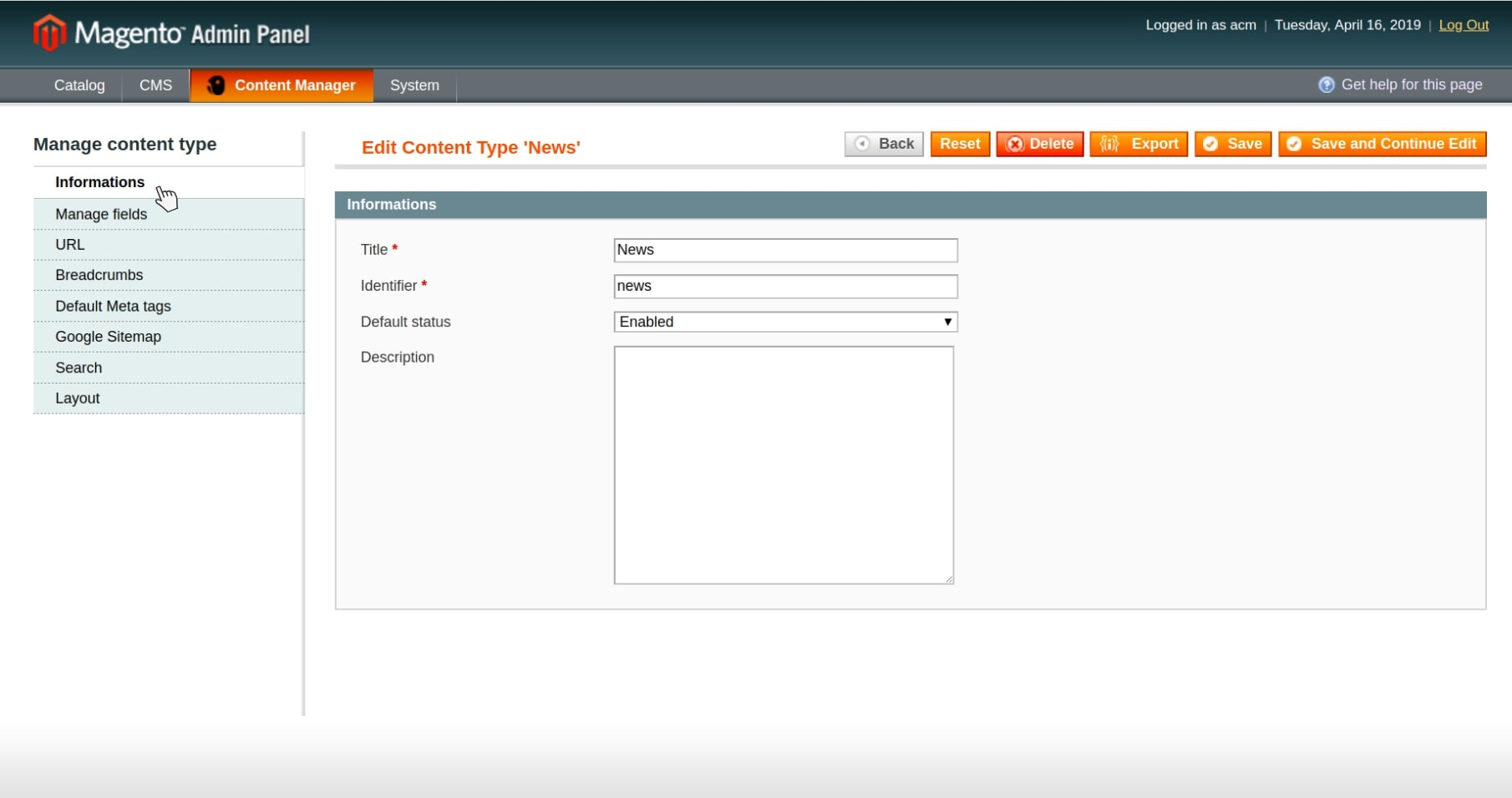Click the Log Out link
Image resolution: width=1512 pixels, height=798 pixels.
click(x=1464, y=25)
